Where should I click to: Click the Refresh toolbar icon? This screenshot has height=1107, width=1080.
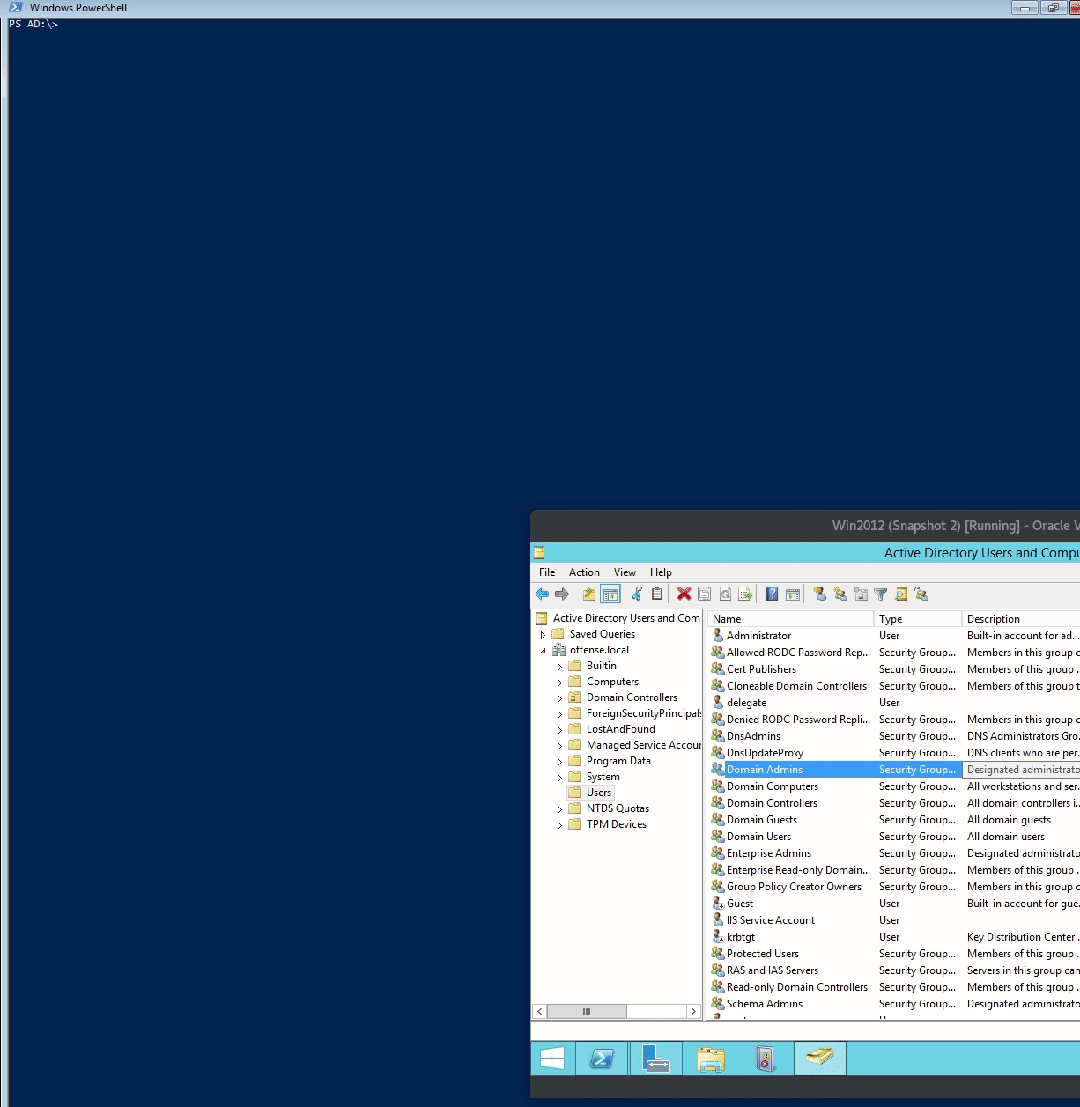coord(724,594)
